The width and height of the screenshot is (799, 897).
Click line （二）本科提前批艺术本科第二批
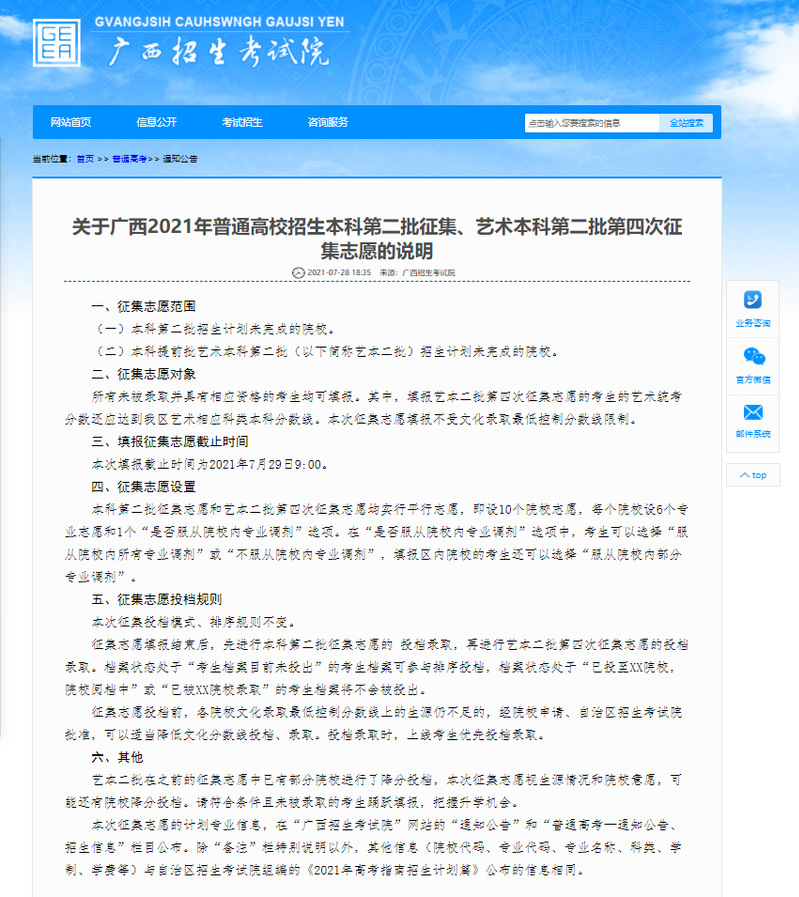(325, 351)
